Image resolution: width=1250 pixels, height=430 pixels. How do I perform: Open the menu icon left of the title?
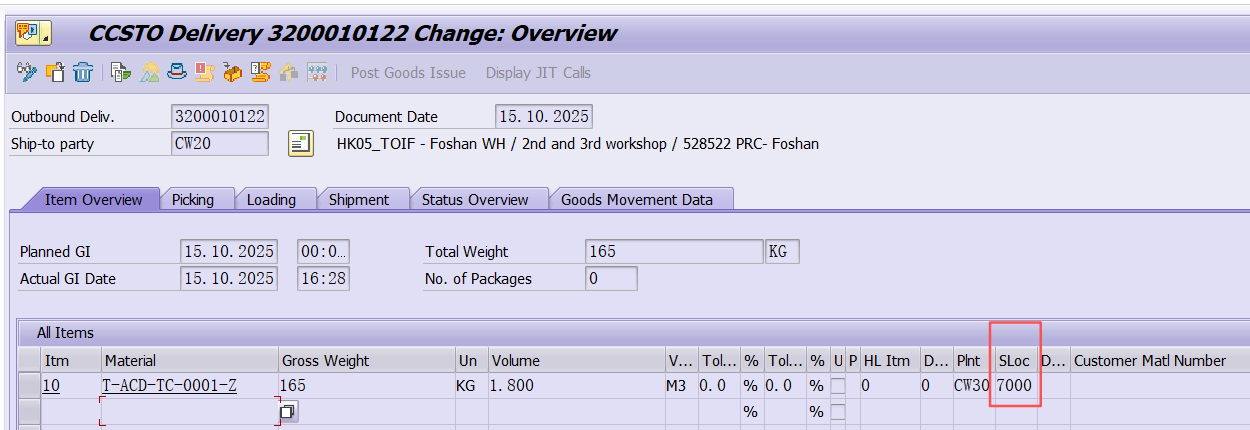click(x=28, y=33)
